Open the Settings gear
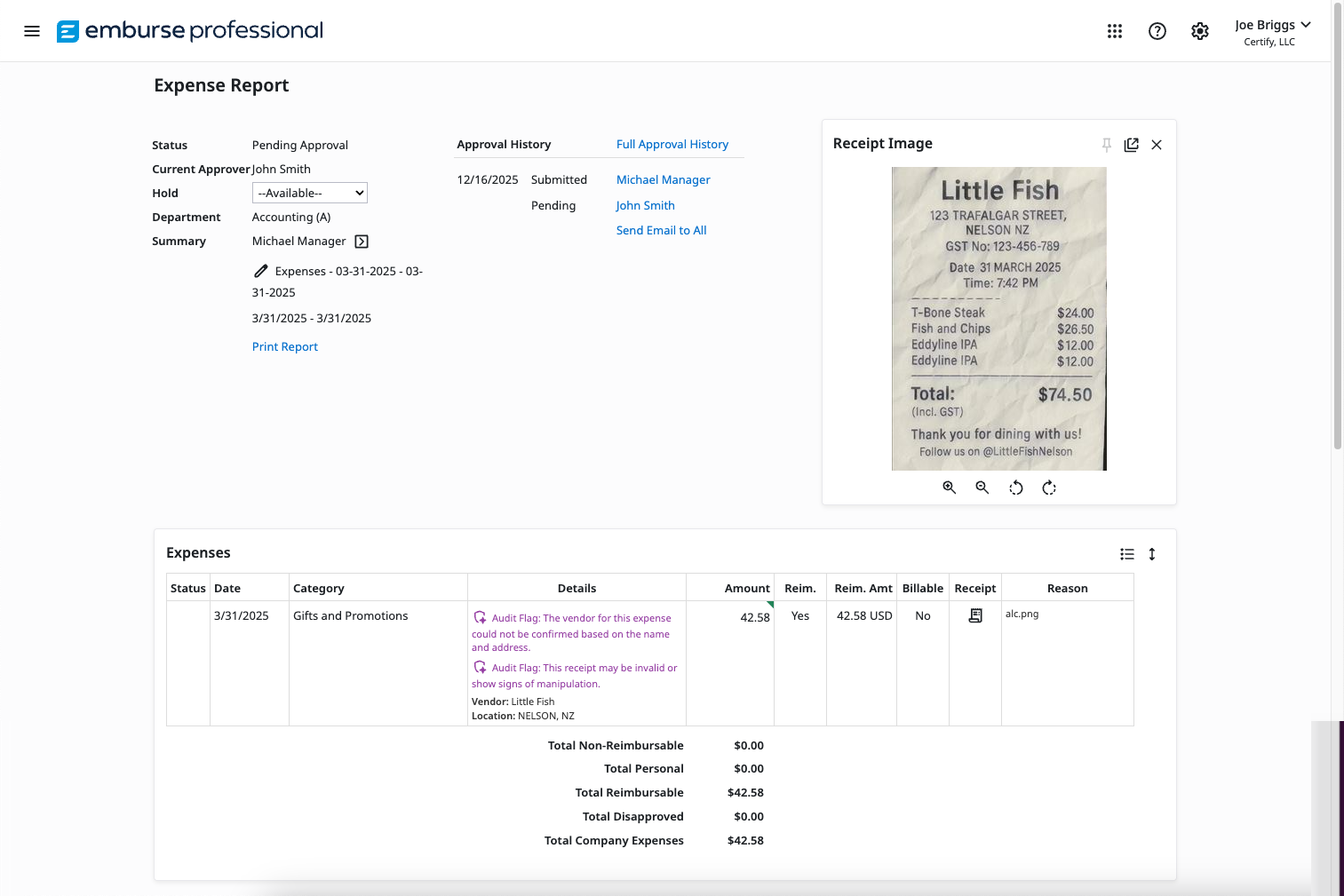 click(1200, 30)
